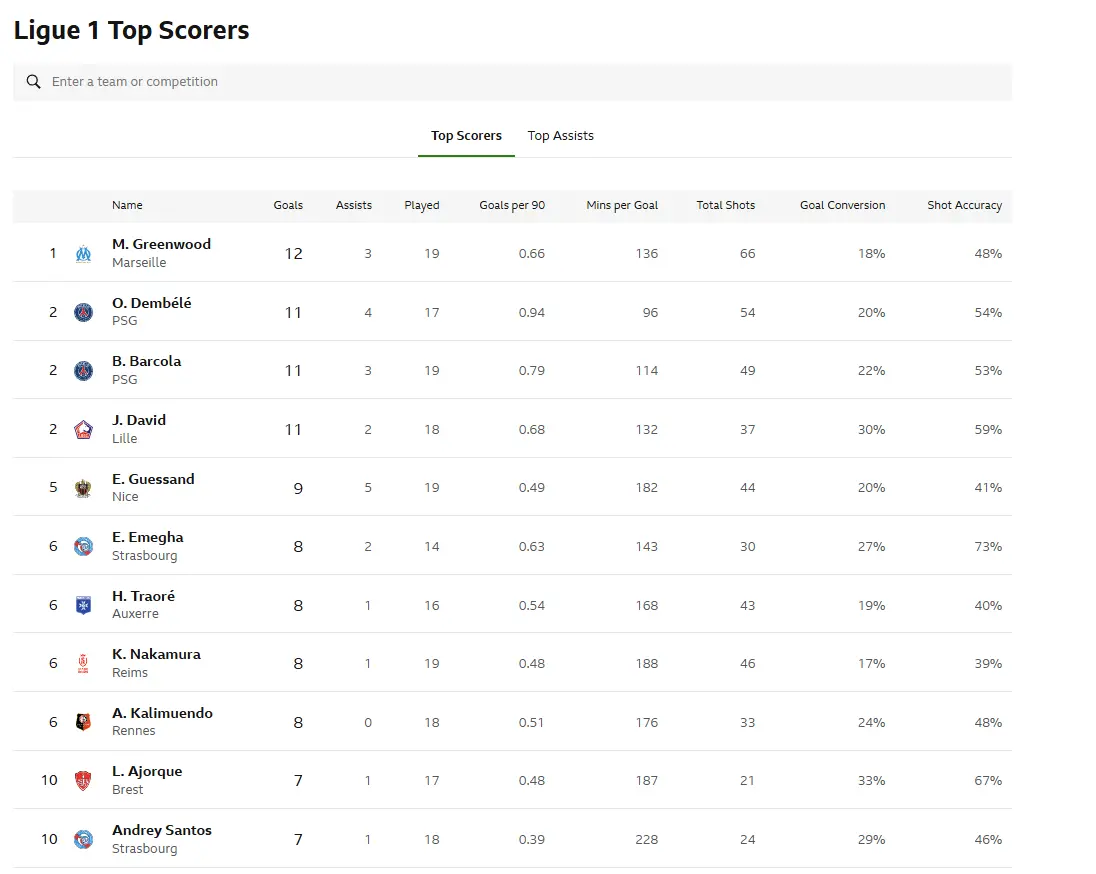Image resolution: width=1096 pixels, height=874 pixels.
Task: Focus the team or competition search field
Action: click(520, 82)
